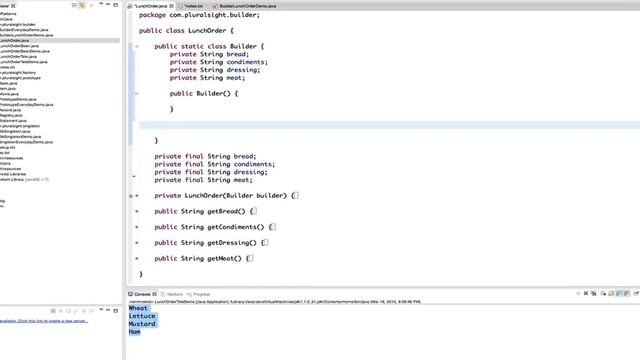This screenshot has height=360, width=640.
Task: Select LunchOrderTeleDemo.java in the tree
Action: click(x=24, y=62)
